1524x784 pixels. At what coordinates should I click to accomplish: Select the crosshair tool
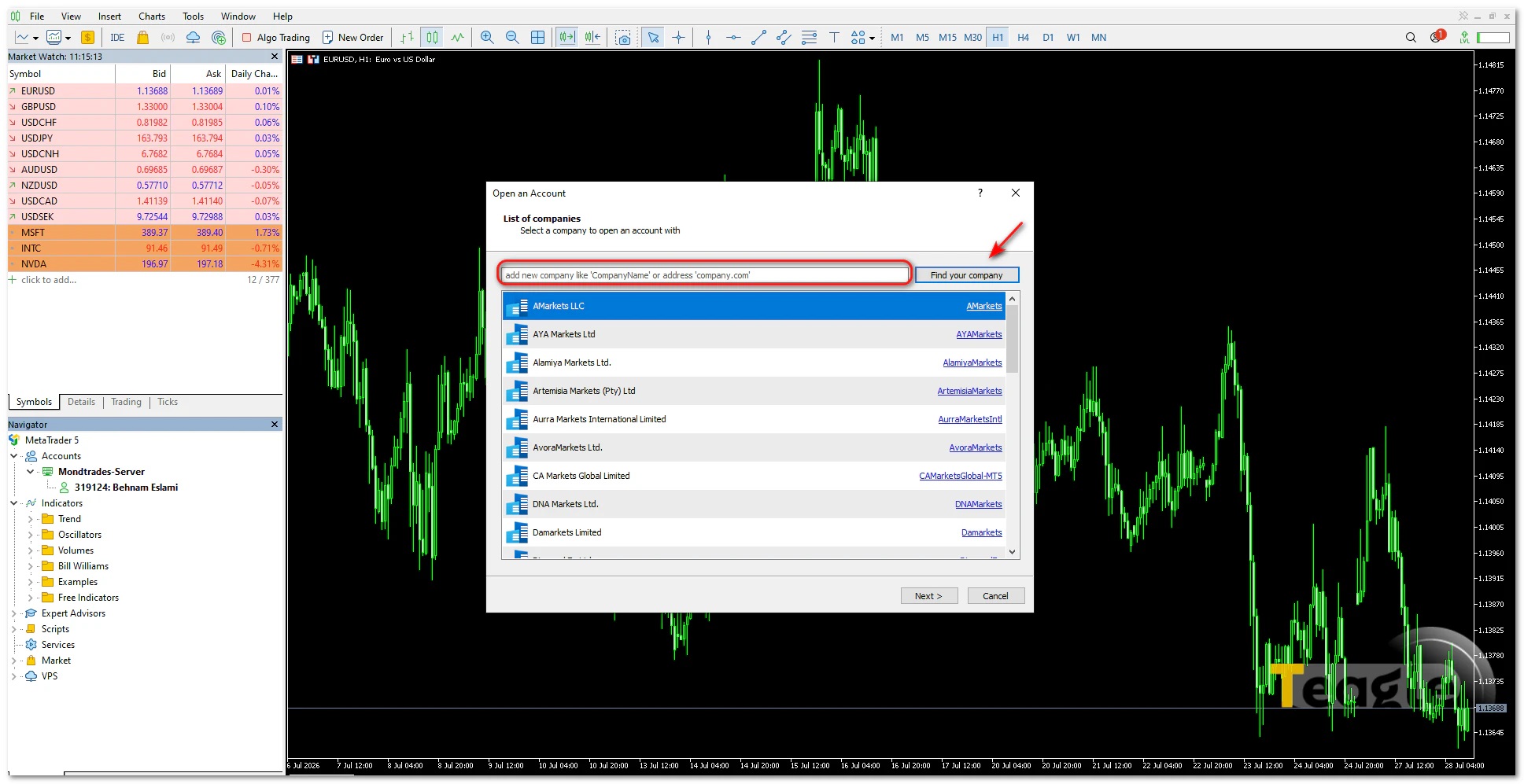pyautogui.click(x=678, y=37)
